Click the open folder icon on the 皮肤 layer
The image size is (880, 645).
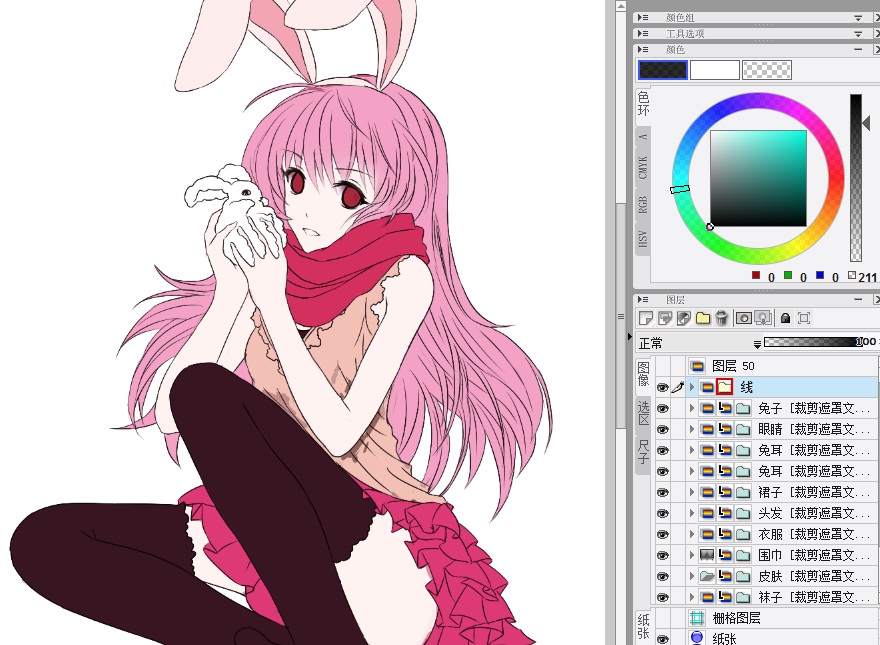coord(707,576)
